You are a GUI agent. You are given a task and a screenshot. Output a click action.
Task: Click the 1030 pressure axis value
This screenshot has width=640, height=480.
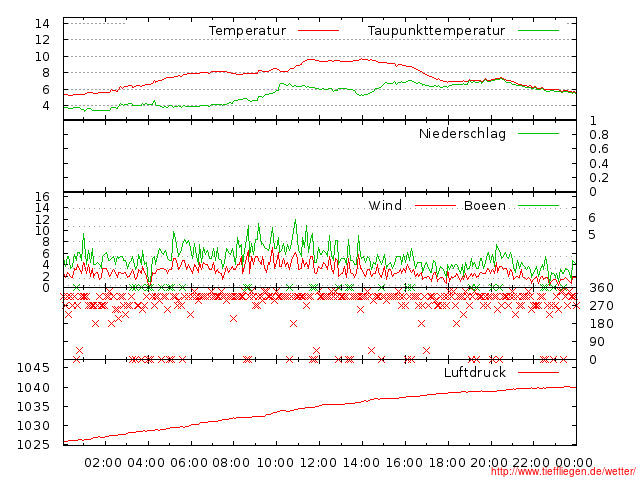(33, 426)
